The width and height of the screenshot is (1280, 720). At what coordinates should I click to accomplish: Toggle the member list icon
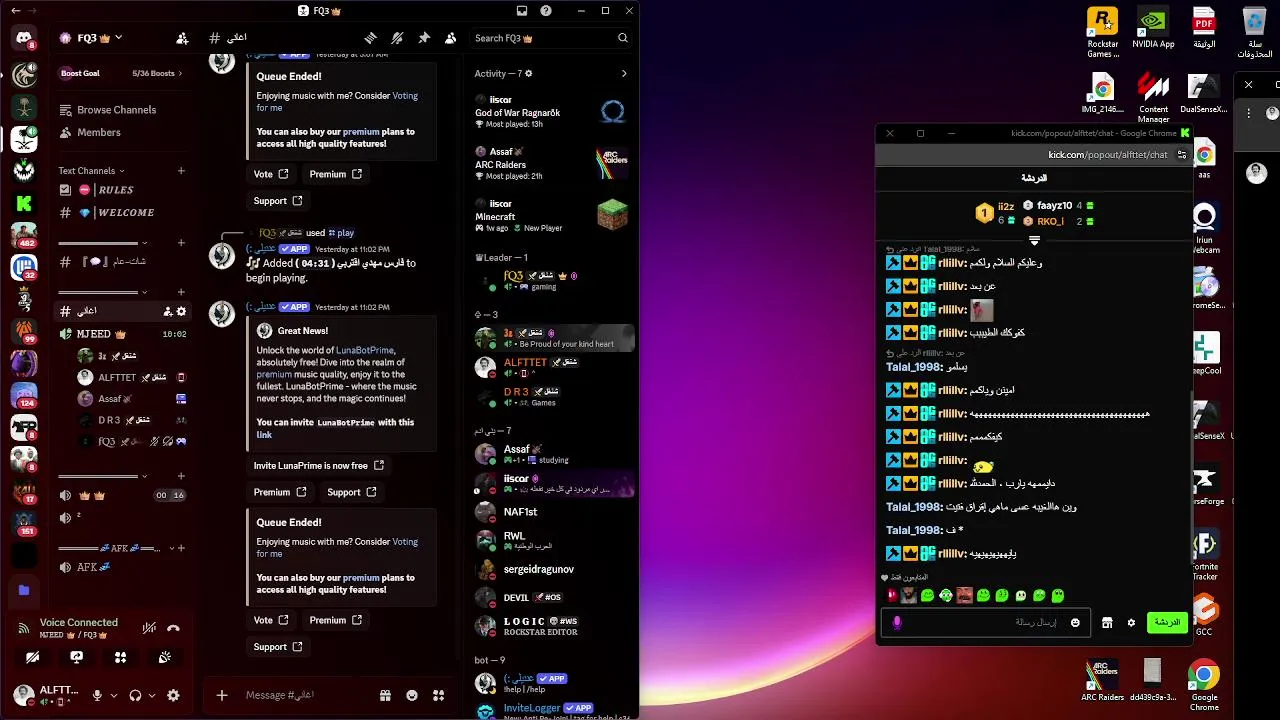(451, 38)
